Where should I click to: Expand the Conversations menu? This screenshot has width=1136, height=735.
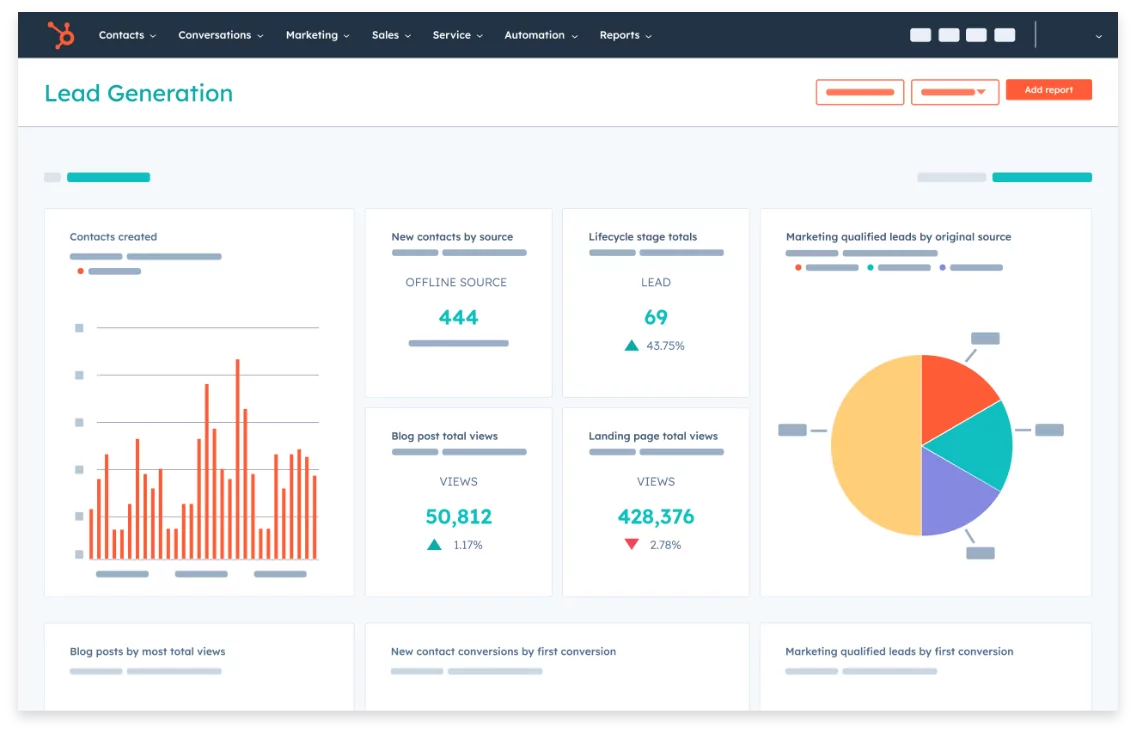[220, 35]
